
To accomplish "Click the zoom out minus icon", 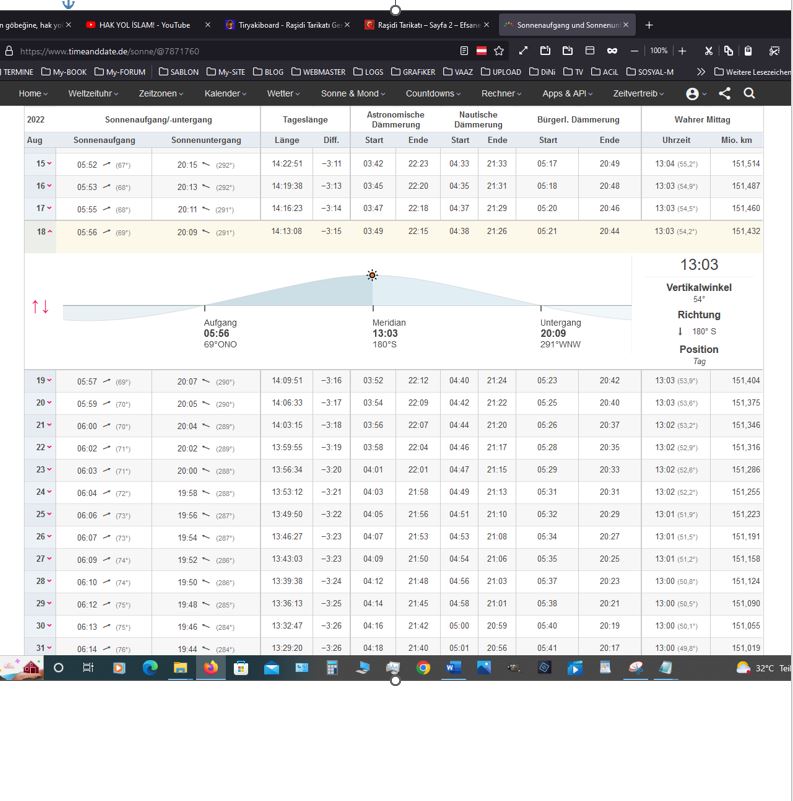I will point(634,51).
